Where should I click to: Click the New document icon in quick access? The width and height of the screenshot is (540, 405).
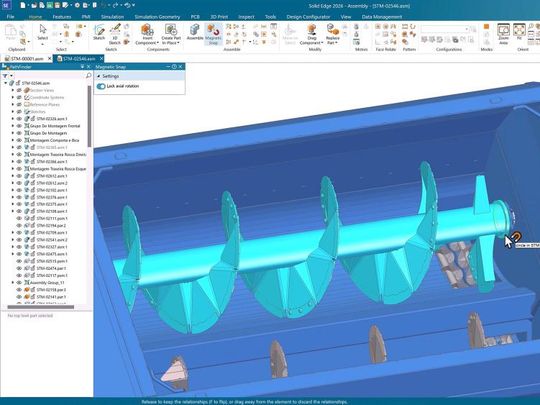(x=23, y=5)
